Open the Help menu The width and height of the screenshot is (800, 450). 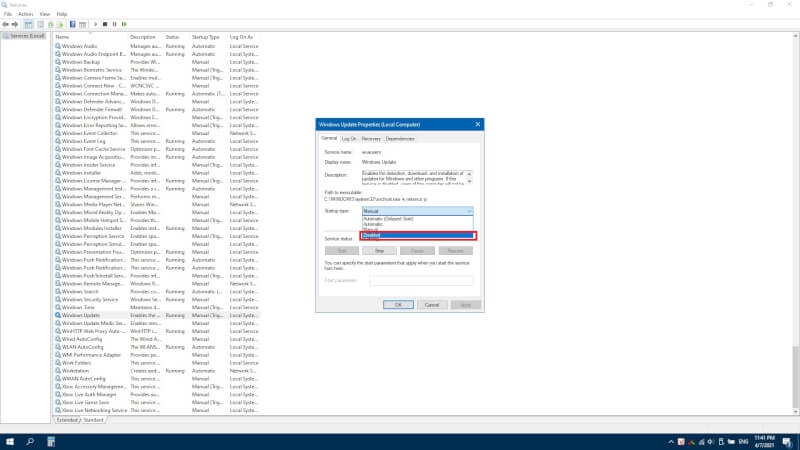tap(62, 14)
